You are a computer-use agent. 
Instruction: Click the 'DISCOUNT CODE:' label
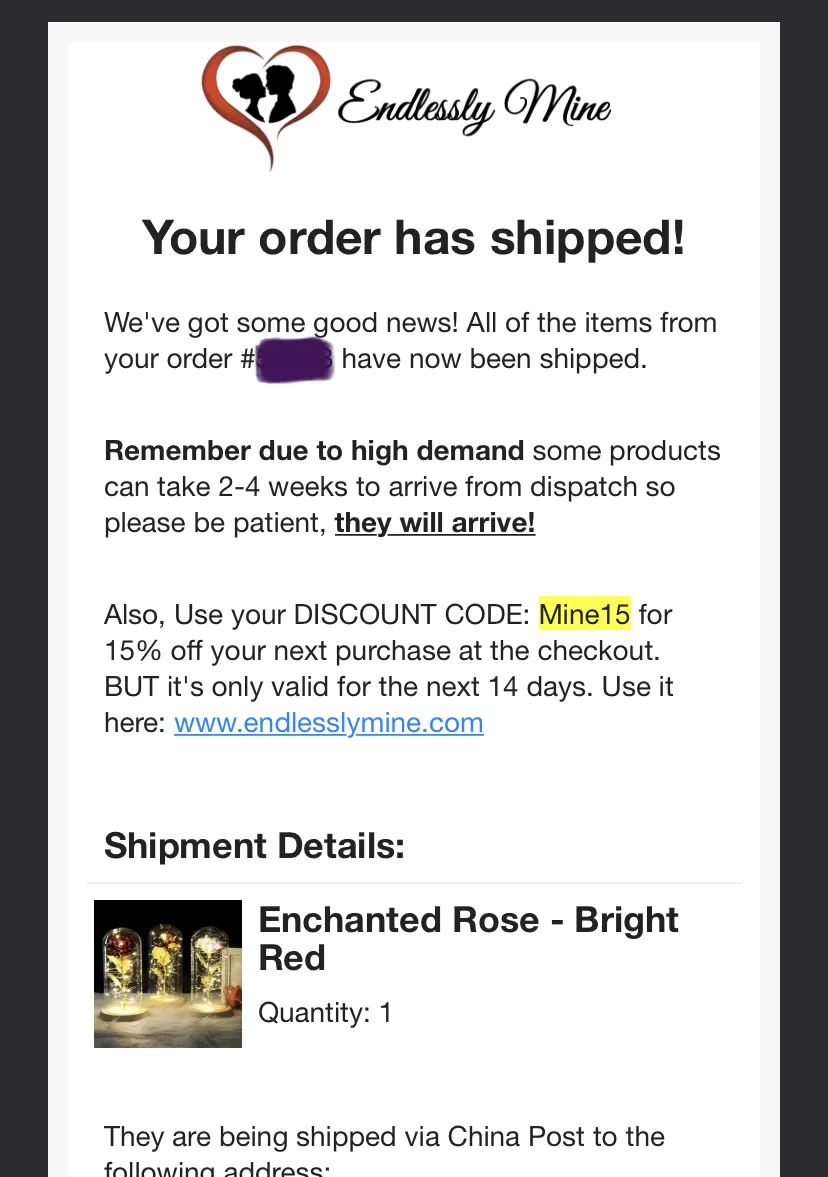coord(412,614)
